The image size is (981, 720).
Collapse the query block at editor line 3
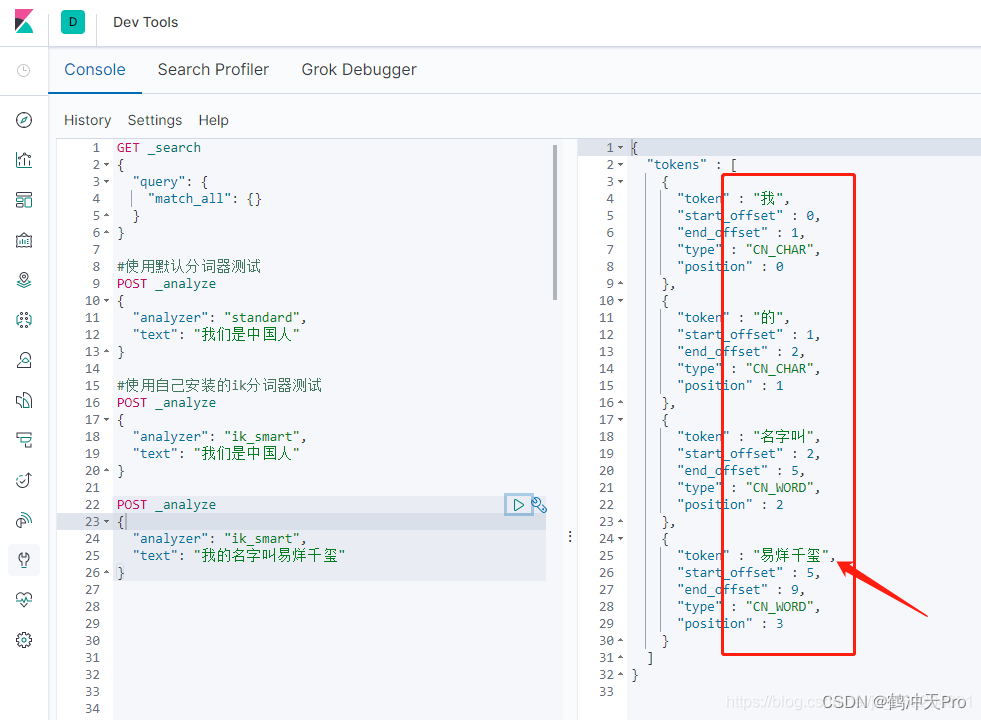(x=107, y=182)
